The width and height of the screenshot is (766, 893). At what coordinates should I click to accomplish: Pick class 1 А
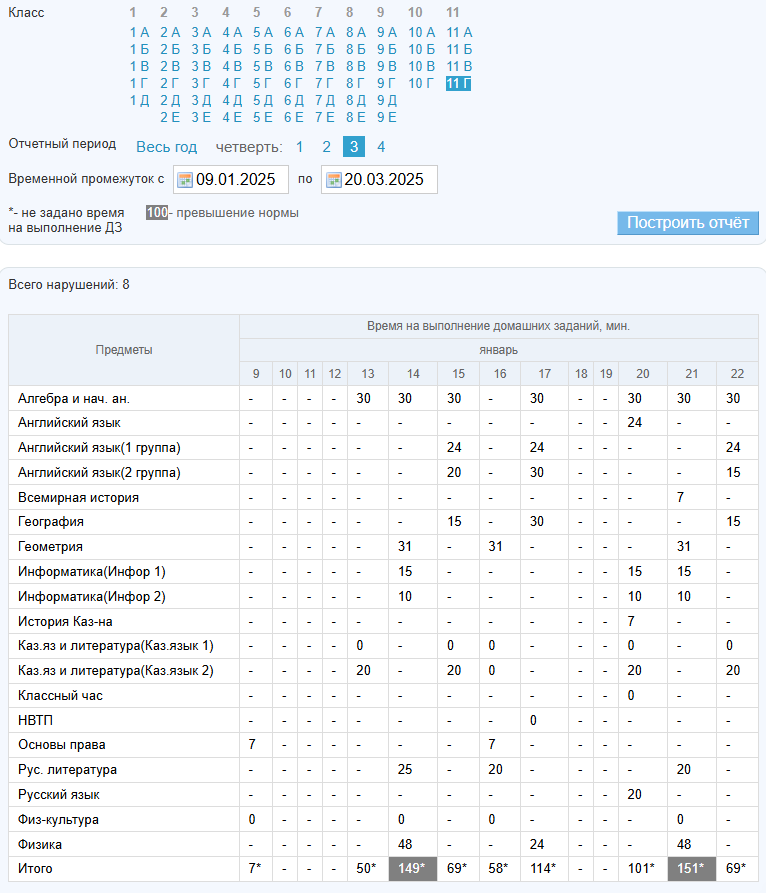point(139,32)
